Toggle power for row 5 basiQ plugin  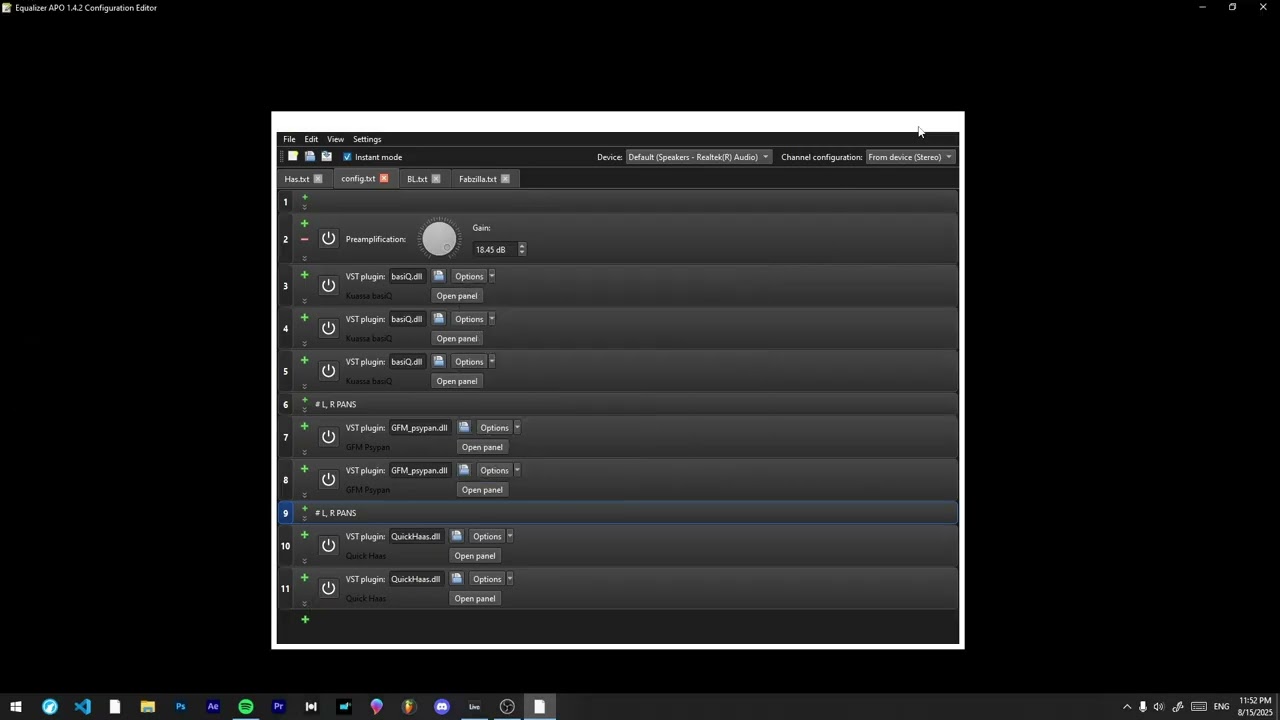[328, 371]
